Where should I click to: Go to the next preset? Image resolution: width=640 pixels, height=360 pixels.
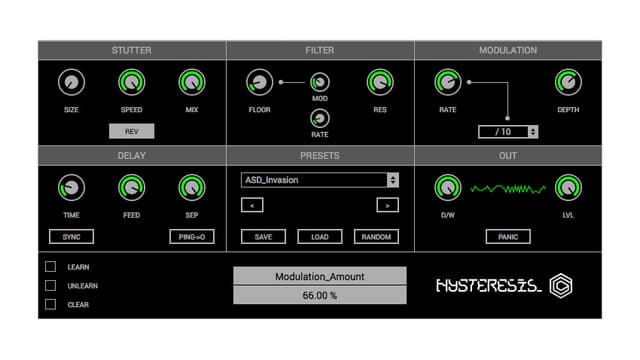(387, 205)
